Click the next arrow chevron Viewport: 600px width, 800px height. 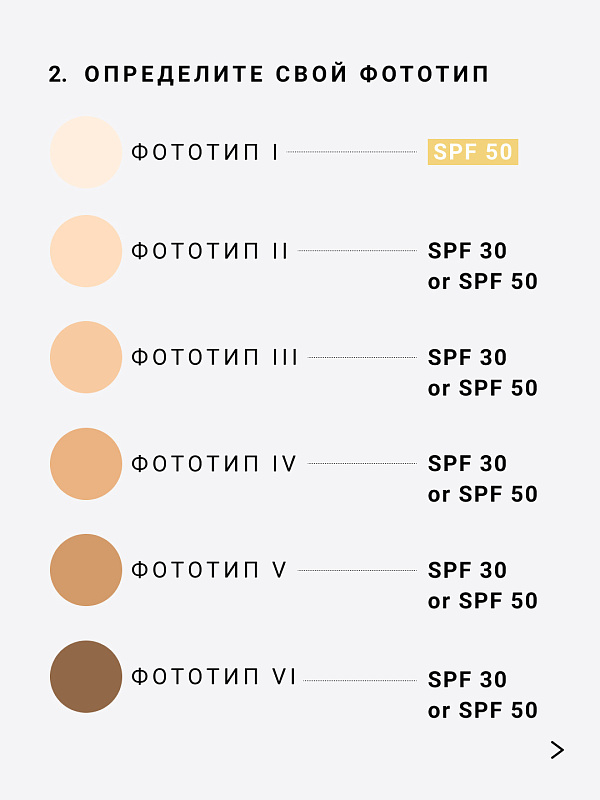(557, 750)
